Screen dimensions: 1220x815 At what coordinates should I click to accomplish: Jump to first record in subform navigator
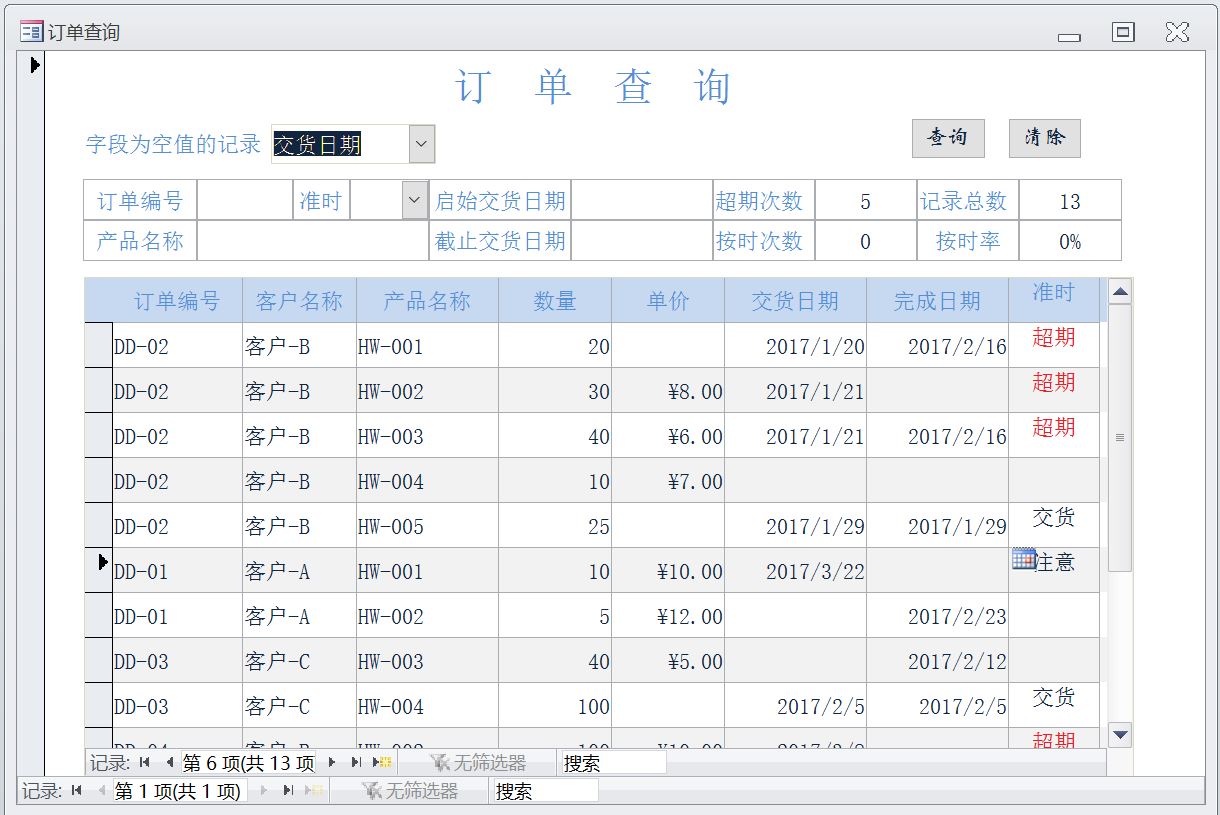click(x=145, y=763)
